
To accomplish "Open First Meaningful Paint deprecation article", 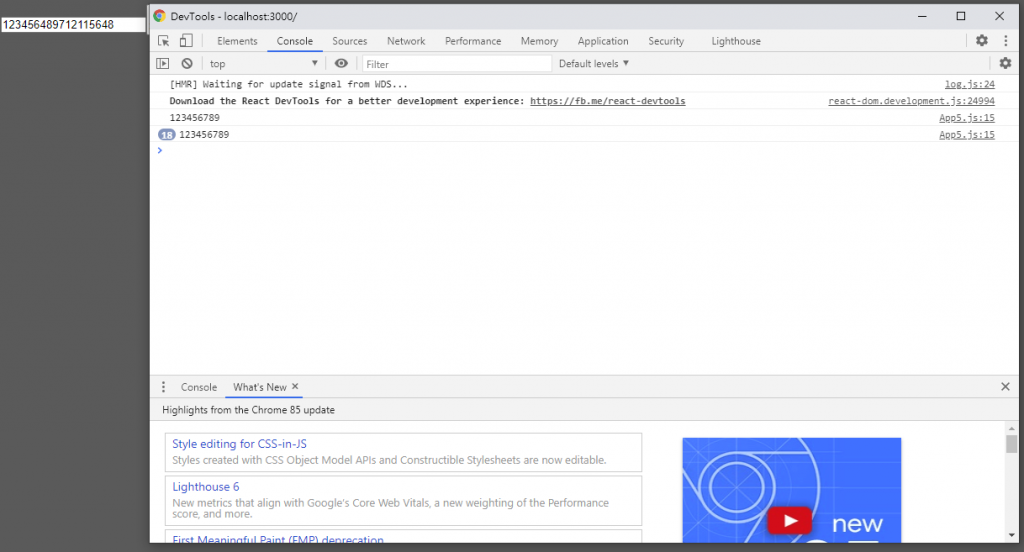I will pos(278,539).
